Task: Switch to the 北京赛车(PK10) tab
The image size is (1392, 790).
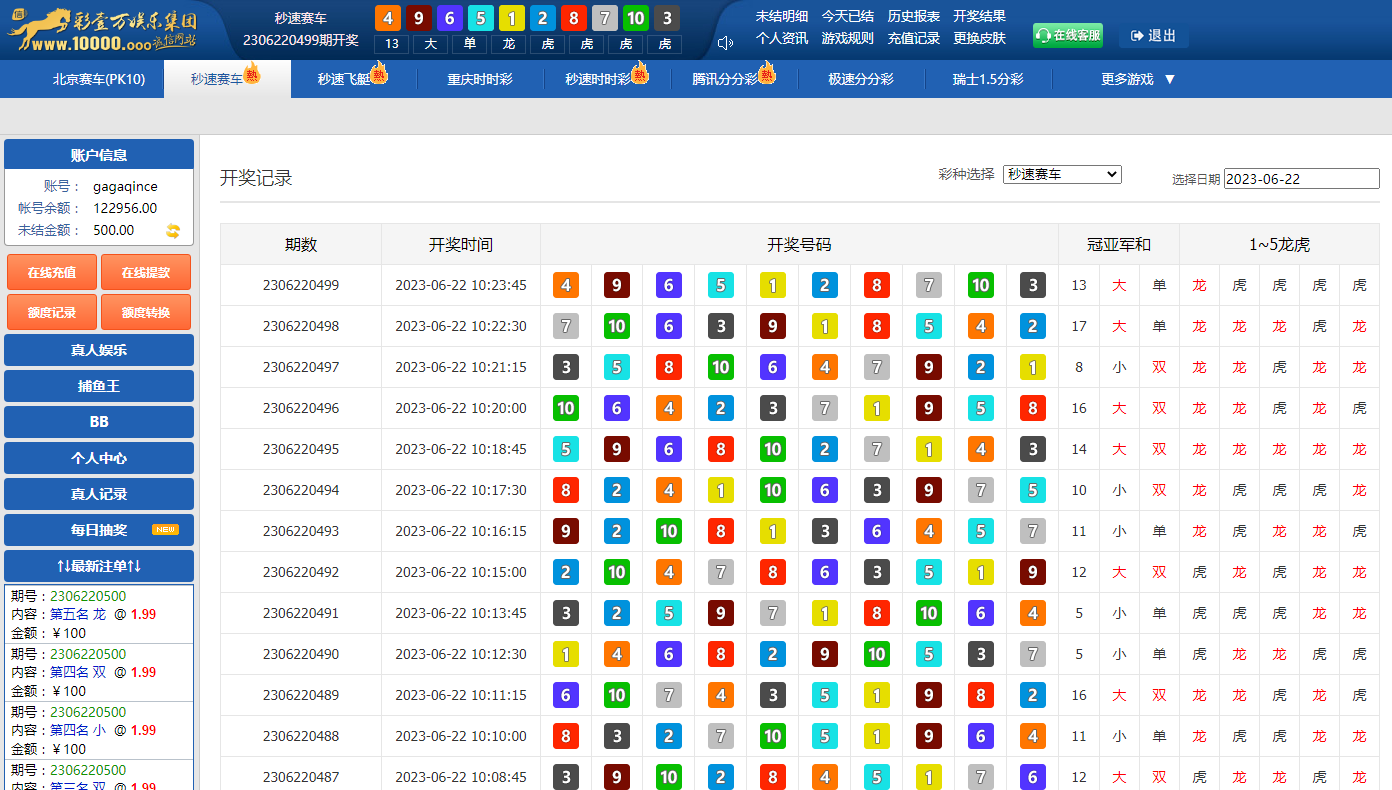Action: (x=99, y=79)
